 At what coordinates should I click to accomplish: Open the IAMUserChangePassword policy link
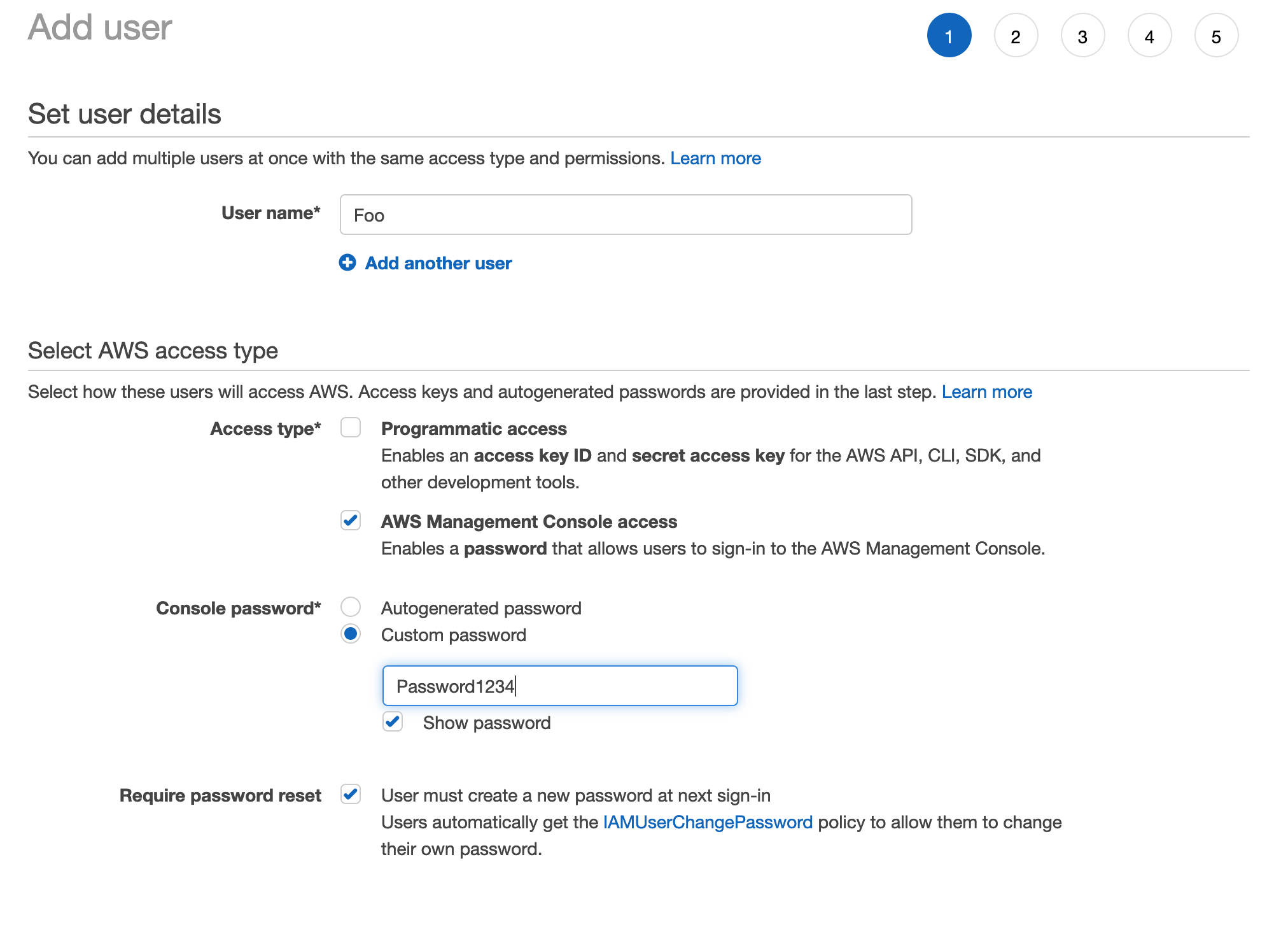pos(708,822)
